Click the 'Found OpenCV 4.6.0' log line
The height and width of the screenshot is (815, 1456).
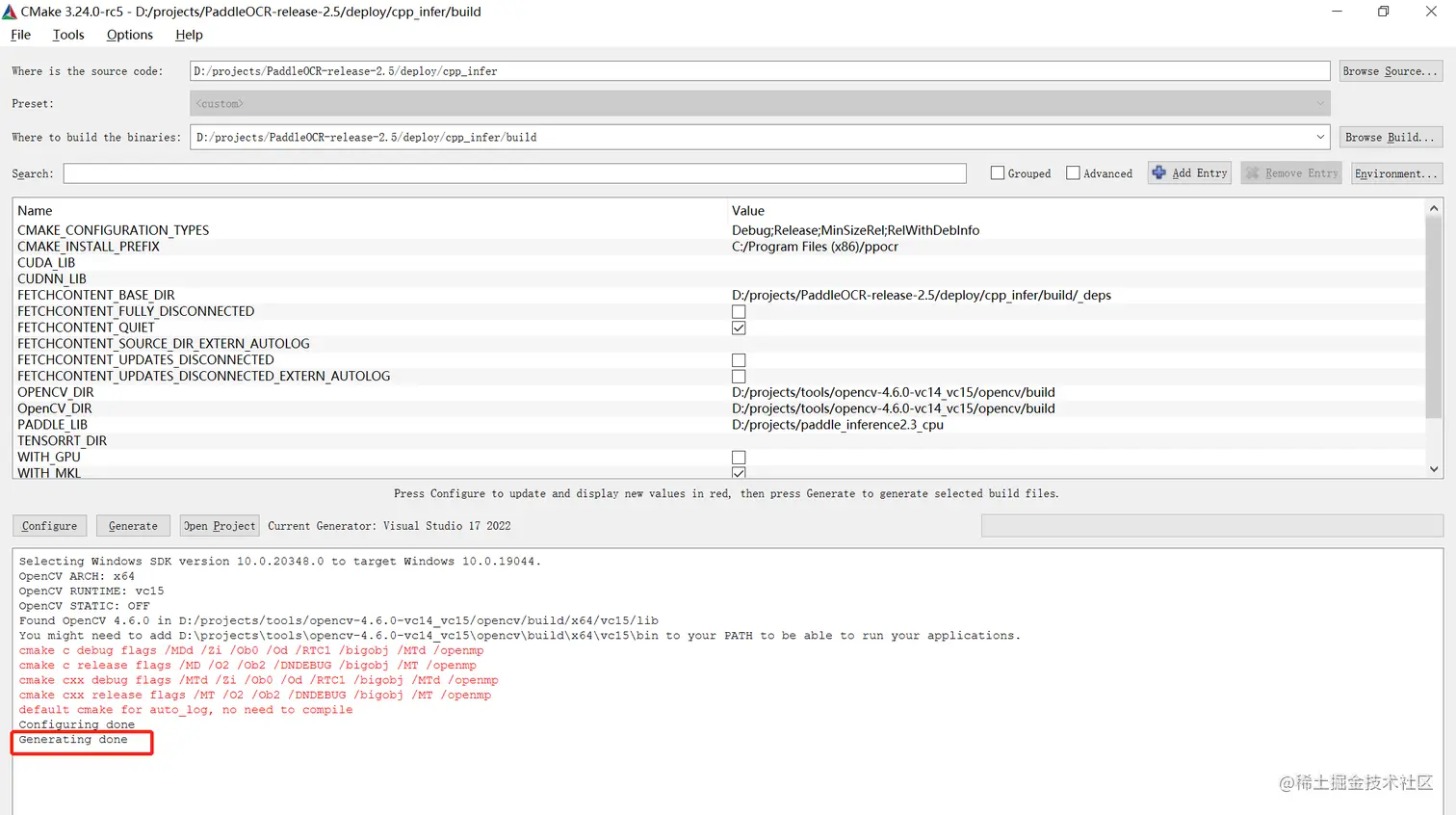[339, 621]
